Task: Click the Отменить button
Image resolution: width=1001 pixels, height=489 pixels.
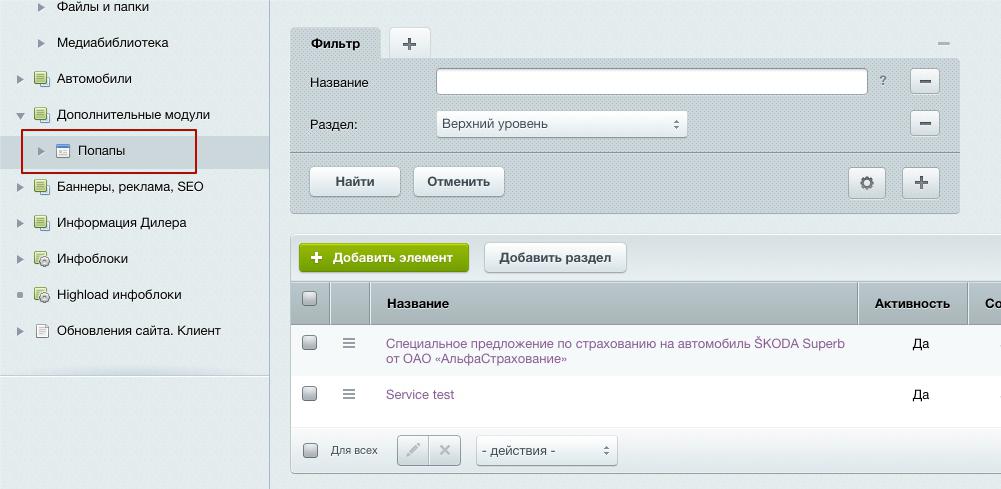Action: tap(458, 181)
